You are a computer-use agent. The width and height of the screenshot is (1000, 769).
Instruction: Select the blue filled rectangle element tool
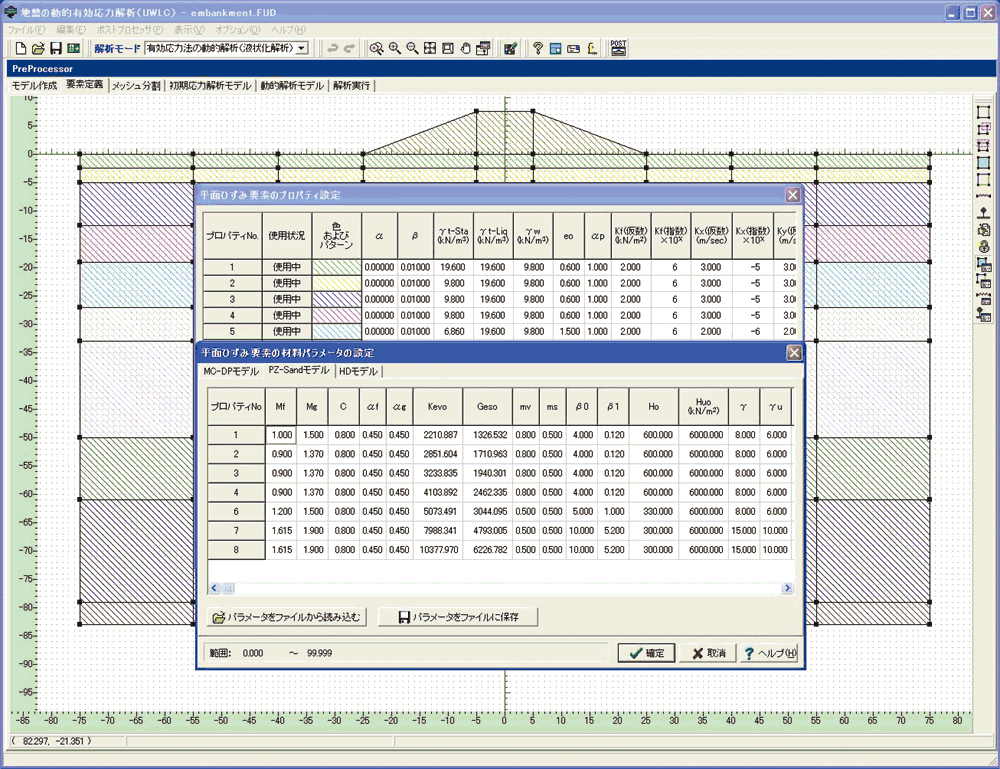[983, 162]
